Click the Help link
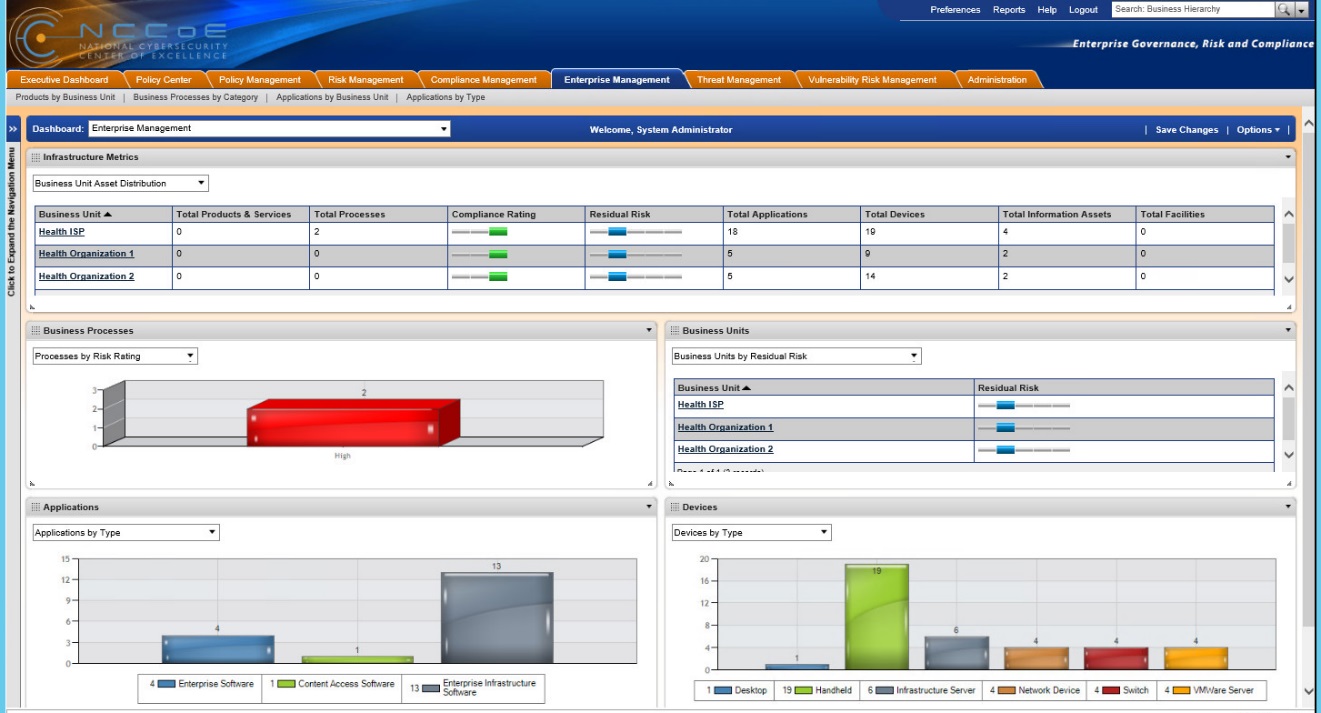Screen dimensions: 1321x713 point(1047,10)
